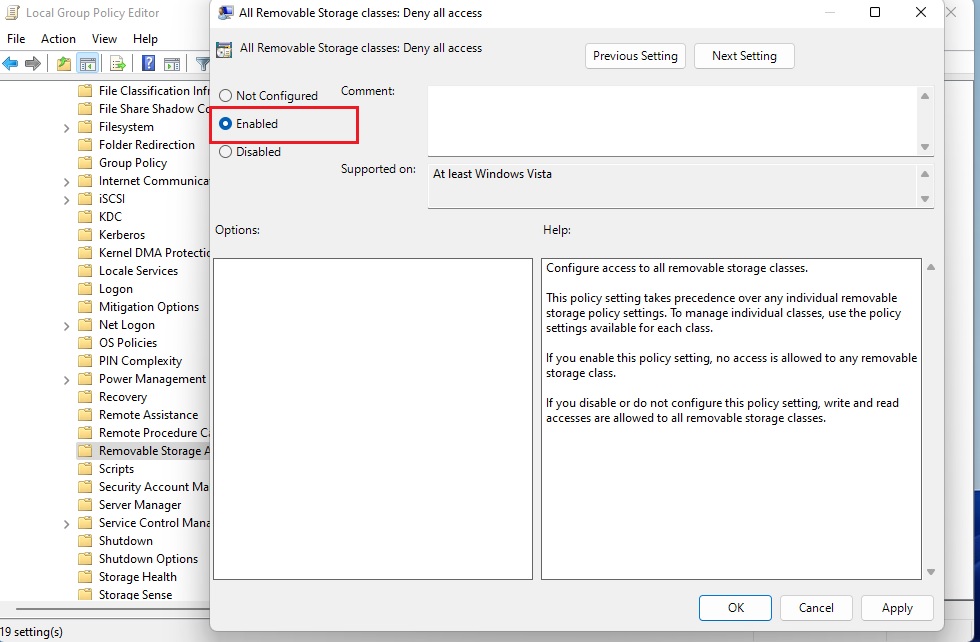The height and width of the screenshot is (642, 980).
Task: Toggle the action pane icon
Action: point(171,63)
